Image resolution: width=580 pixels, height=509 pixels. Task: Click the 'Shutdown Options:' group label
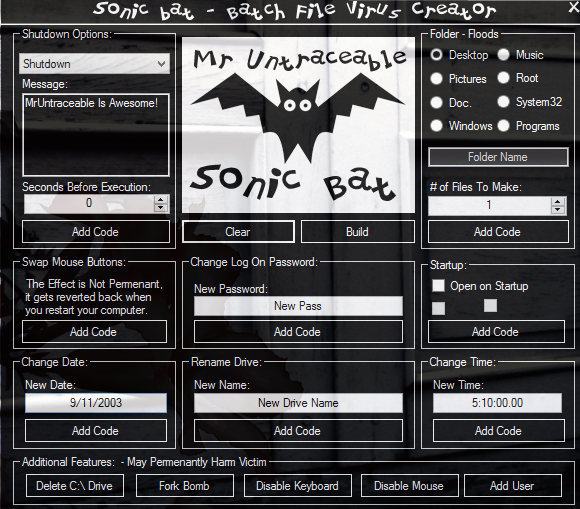[67, 34]
